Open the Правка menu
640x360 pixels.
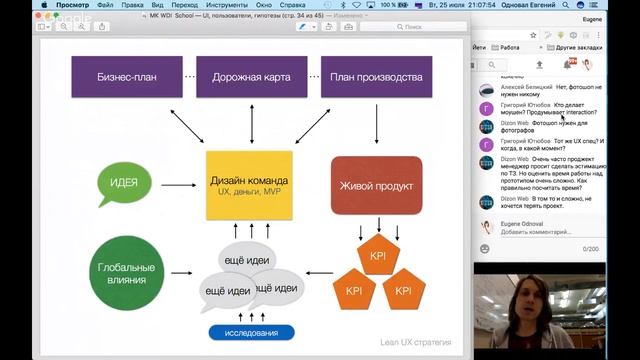coord(132,5)
